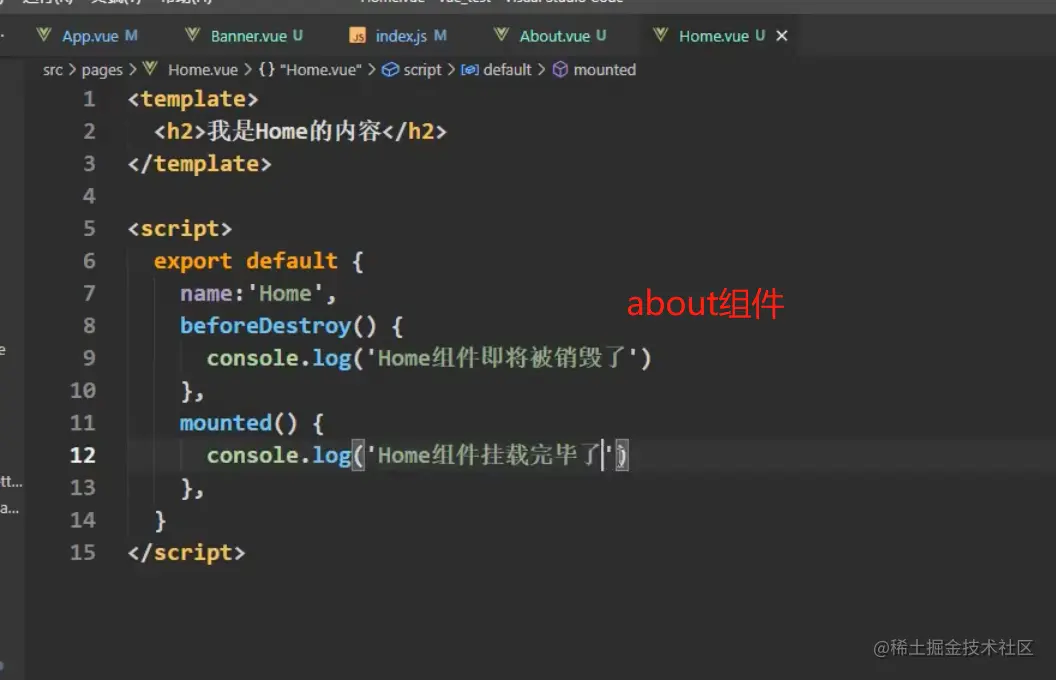Click the name:'Home' property line
The width and height of the screenshot is (1056, 680).
(x=258, y=294)
